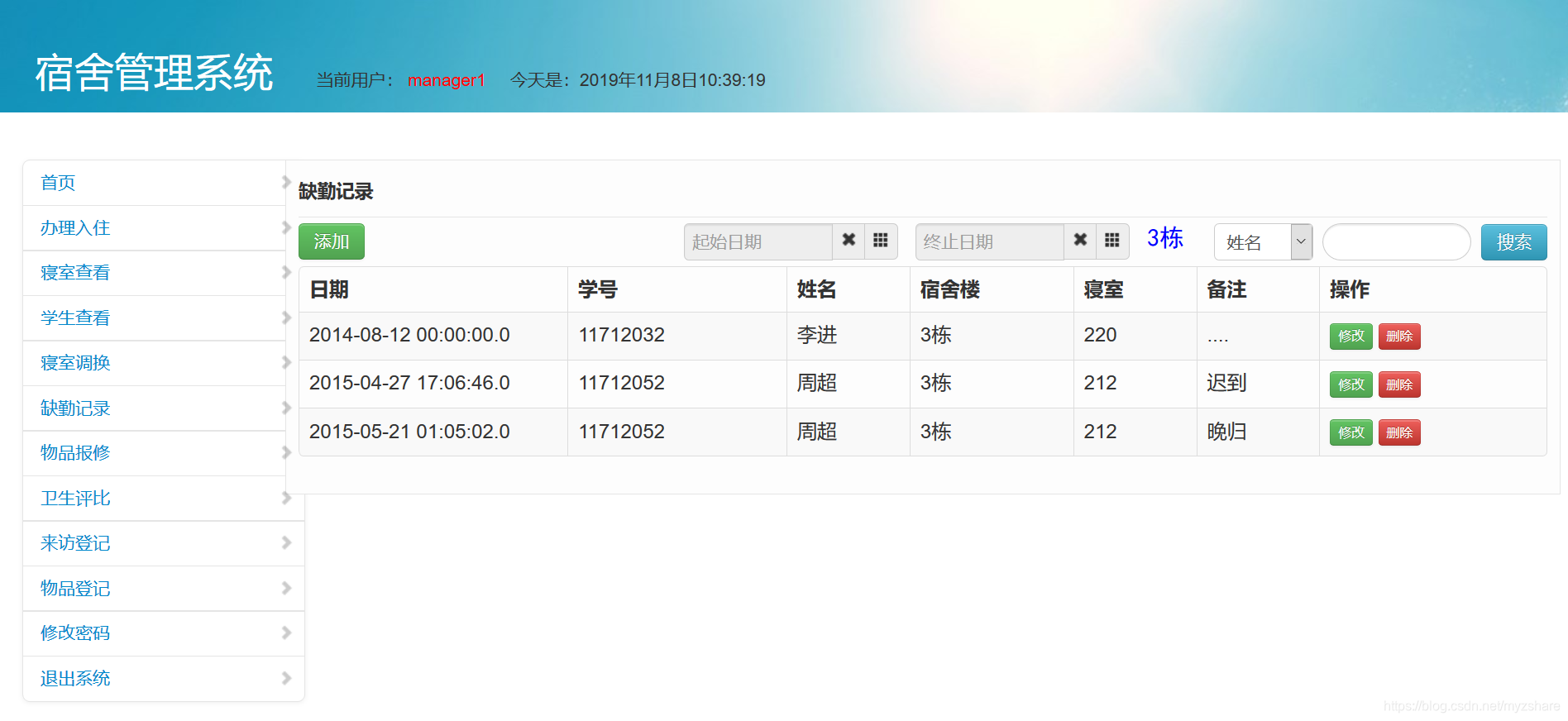Click the green 添加 button
This screenshot has height=721, width=1568.
(x=331, y=241)
